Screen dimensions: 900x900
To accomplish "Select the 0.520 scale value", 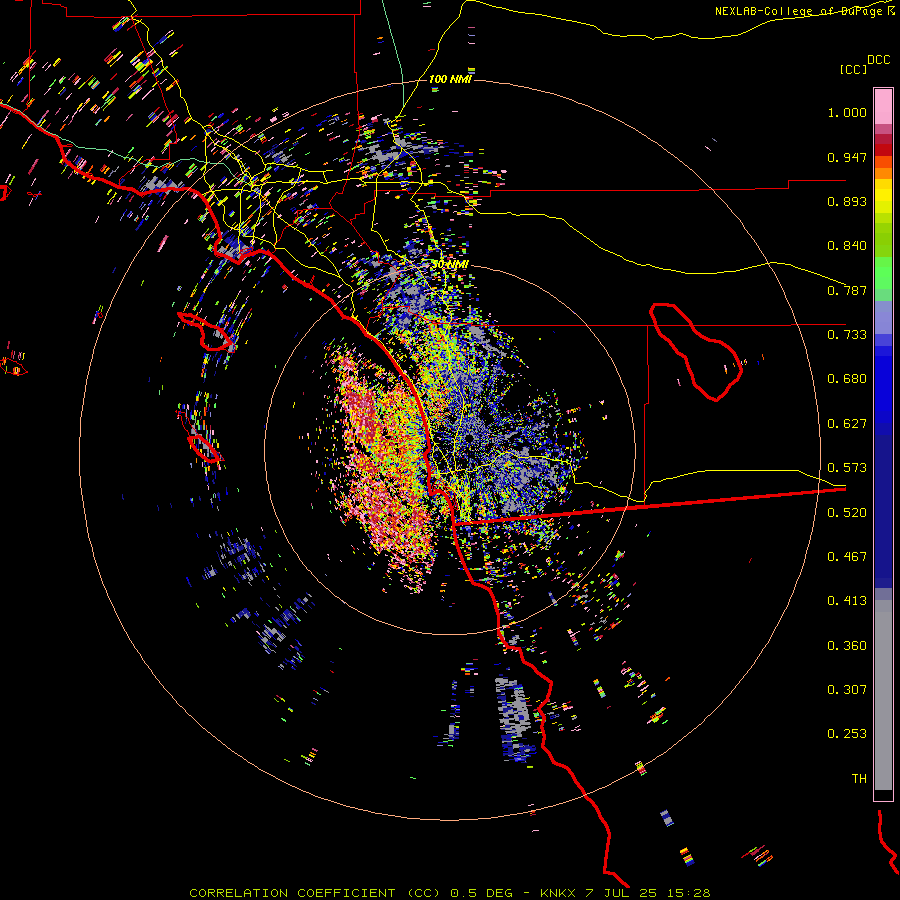I will point(847,513).
